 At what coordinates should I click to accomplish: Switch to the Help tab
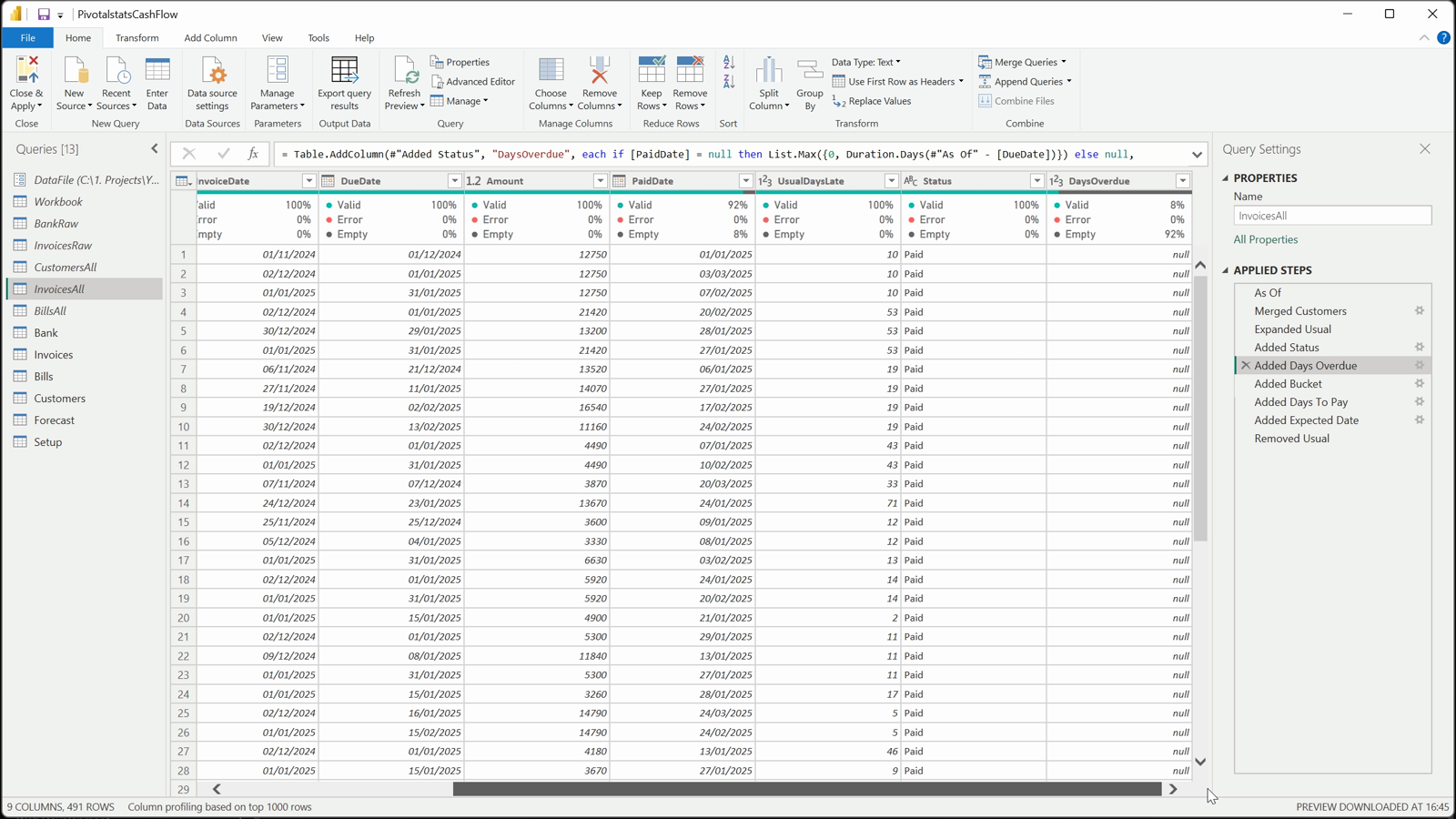364,37
